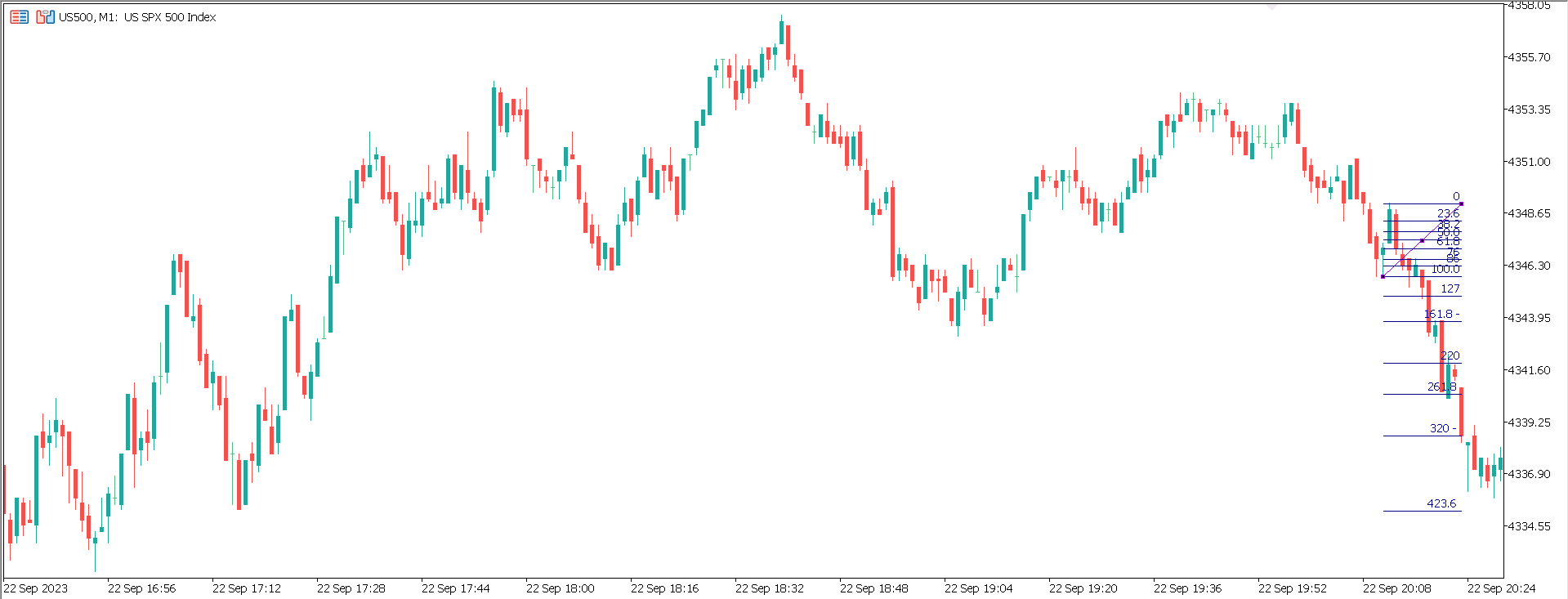Click the 22 Sep 20:24 time axis label
This screenshot has height=599, width=1568.
pos(1501,588)
